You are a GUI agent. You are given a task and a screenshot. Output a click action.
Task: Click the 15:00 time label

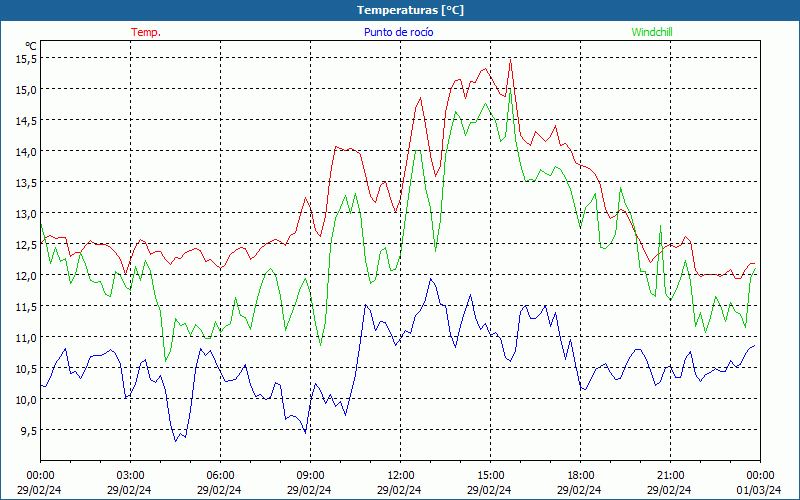coord(490,476)
